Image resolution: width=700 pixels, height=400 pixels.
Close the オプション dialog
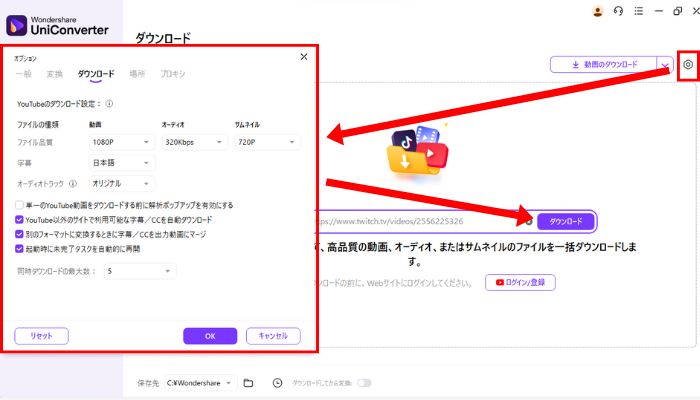click(304, 57)
